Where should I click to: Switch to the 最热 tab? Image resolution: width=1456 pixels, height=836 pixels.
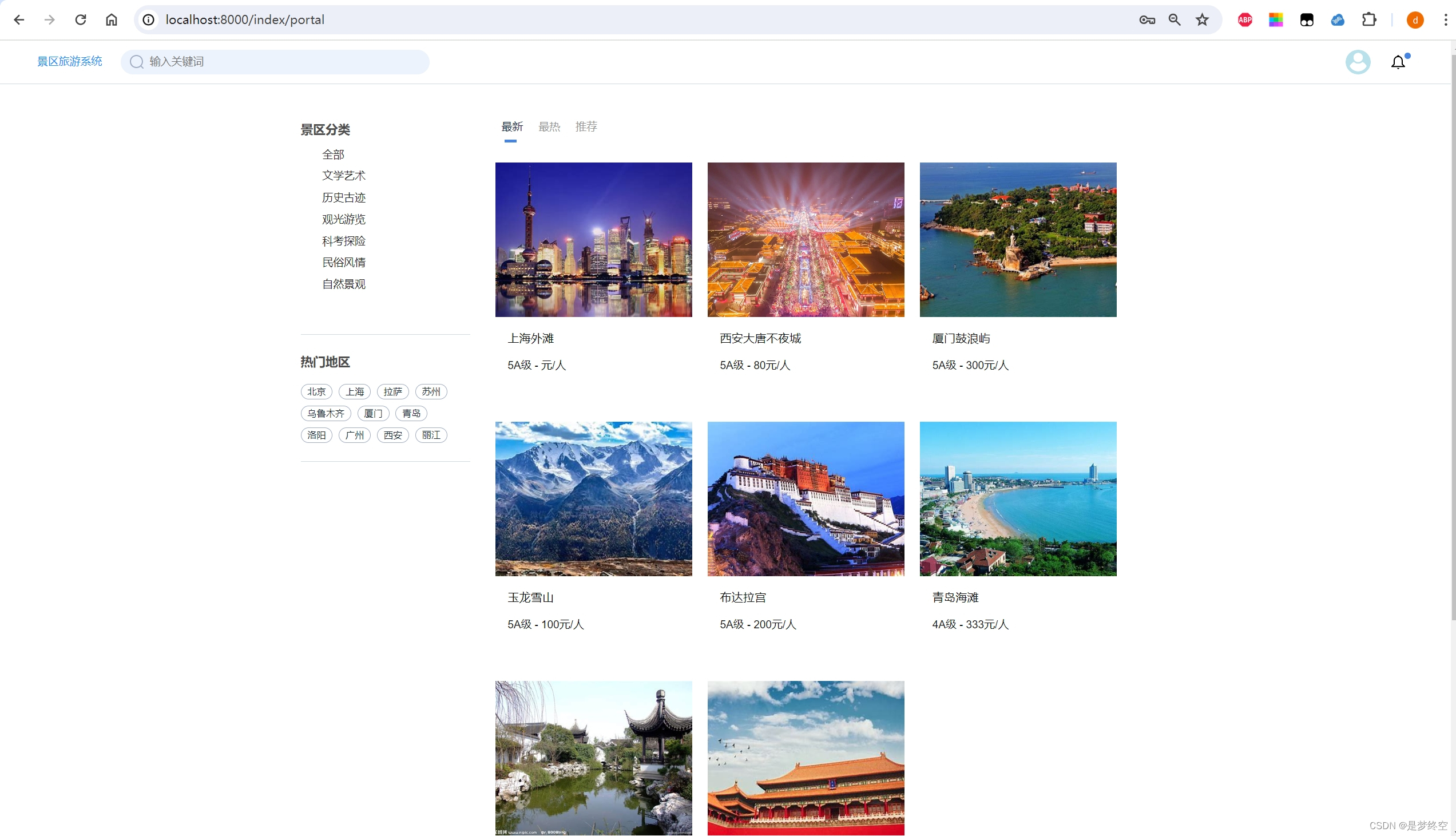pos(549,126)
